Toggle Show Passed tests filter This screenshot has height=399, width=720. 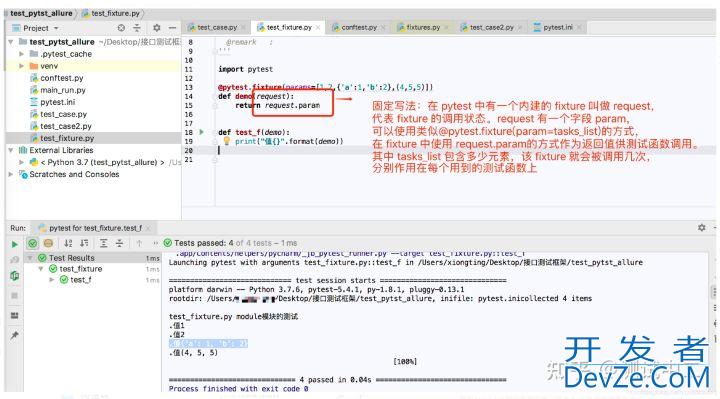click(x=33, y=243)
